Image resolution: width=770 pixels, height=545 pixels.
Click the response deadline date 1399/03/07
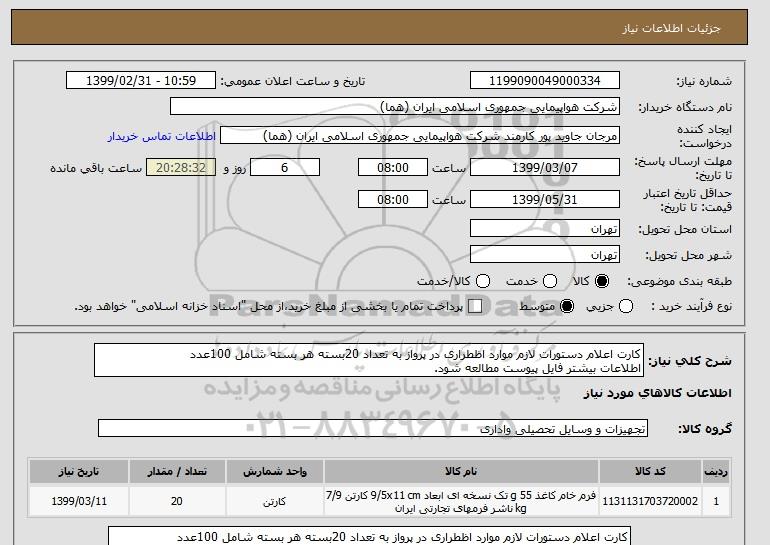[x=545, y=167]
